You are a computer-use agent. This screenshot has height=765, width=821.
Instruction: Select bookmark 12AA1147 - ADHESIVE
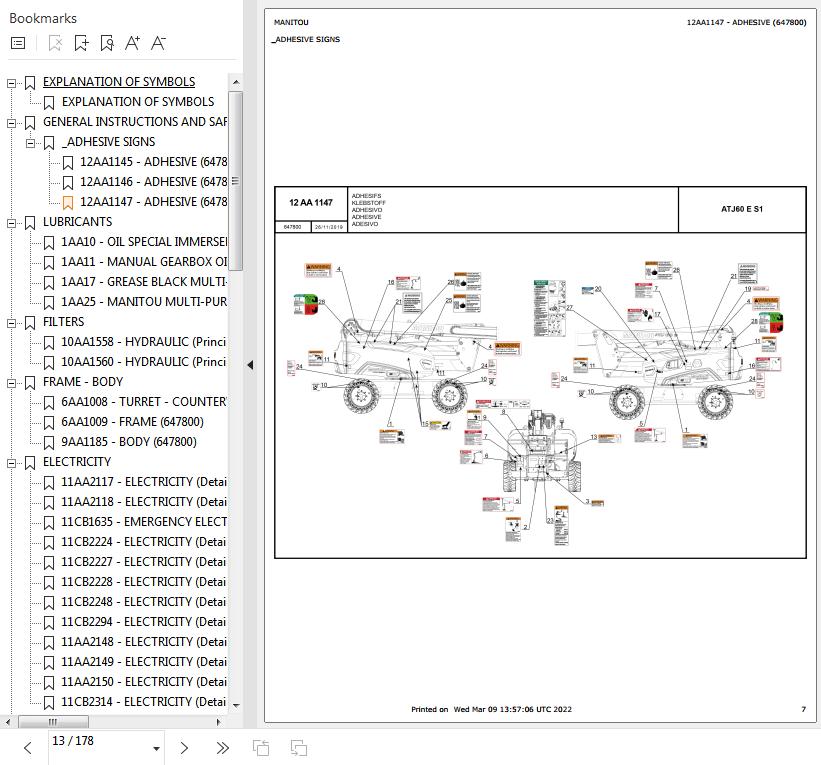[x=153, y=202]
